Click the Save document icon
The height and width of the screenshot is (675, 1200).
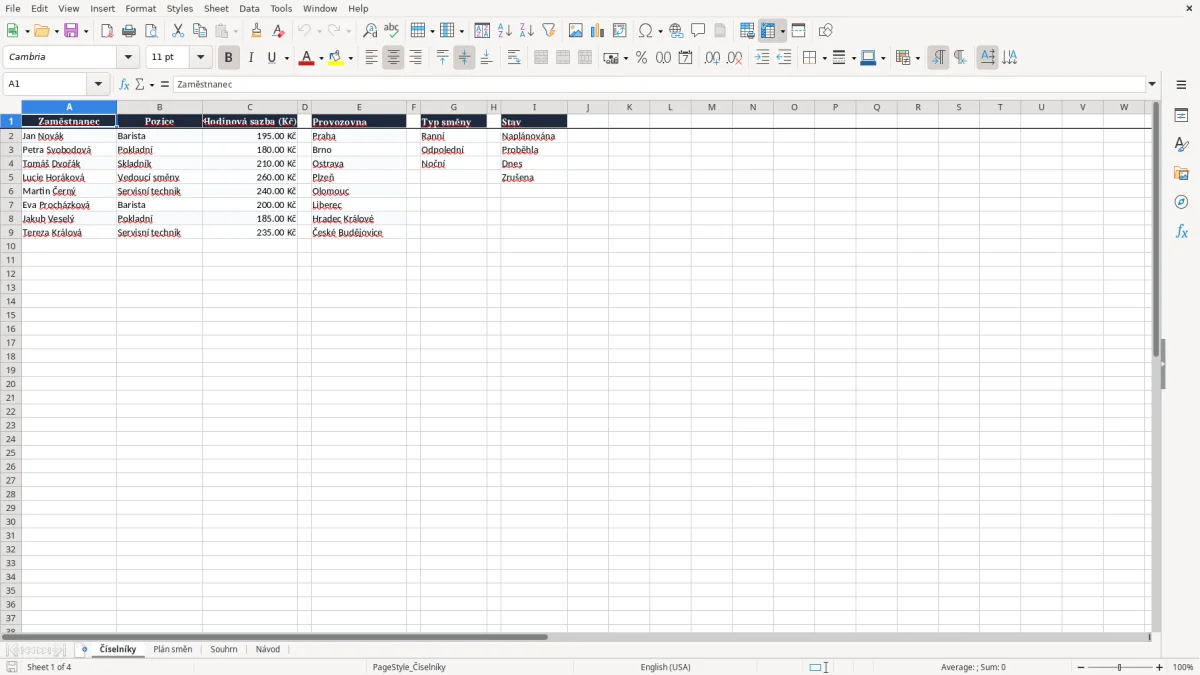point(71,31)
